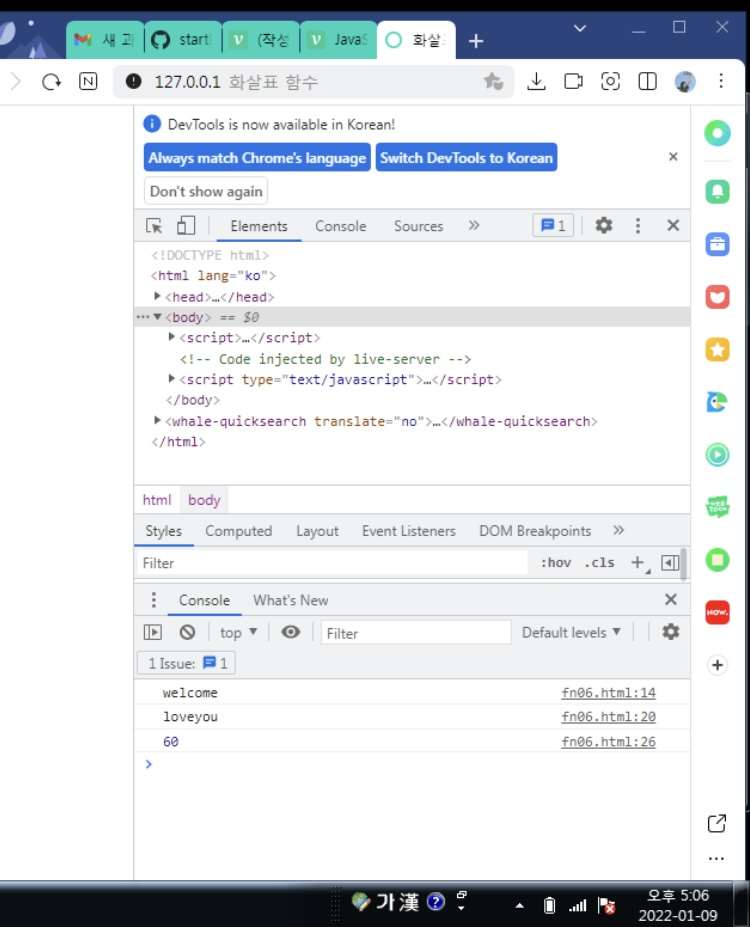Click Don't show again button
This screenshot has height=927, width=750.
point(206,191)
